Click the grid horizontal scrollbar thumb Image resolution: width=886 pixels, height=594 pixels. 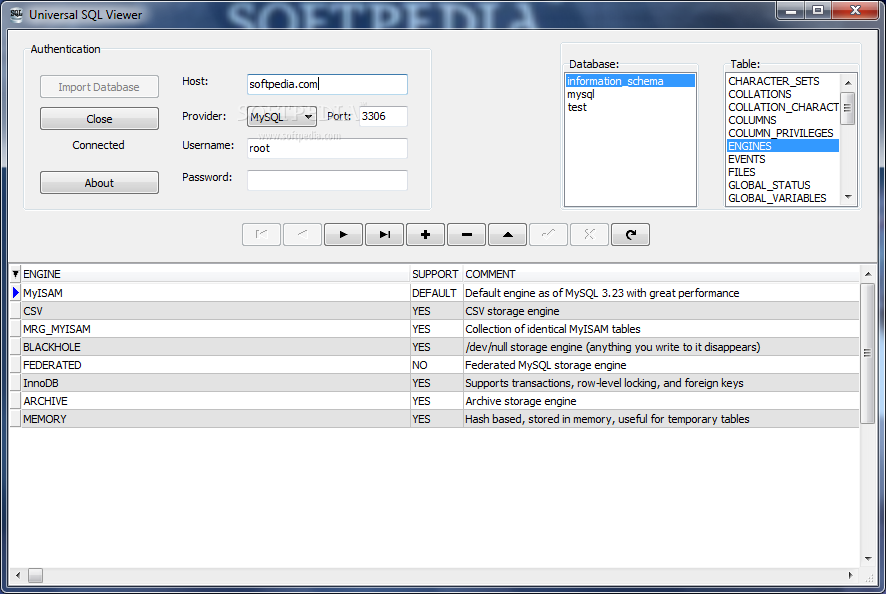point(36,575)
